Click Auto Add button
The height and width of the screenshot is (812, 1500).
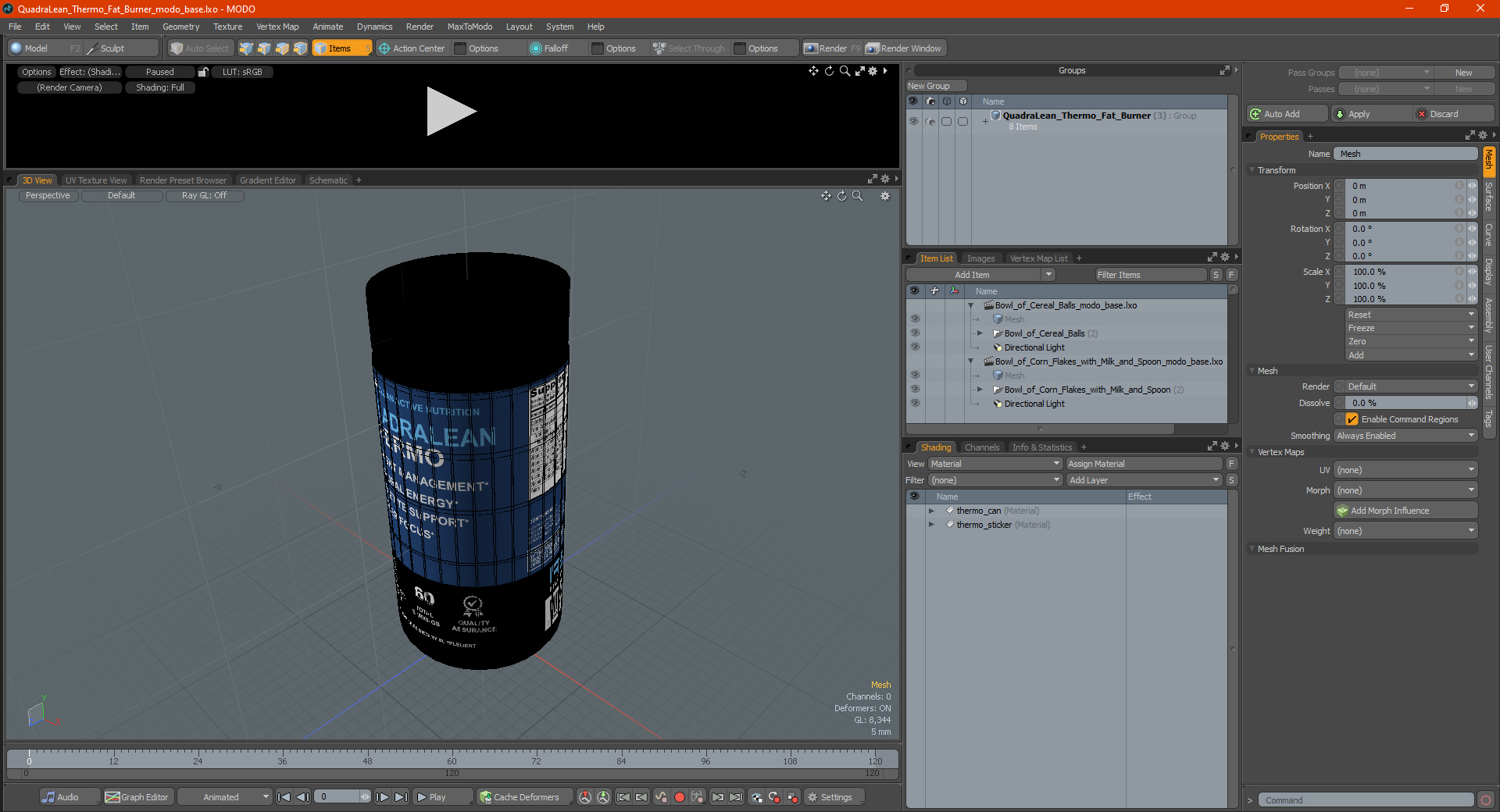tap(1287, 114)
